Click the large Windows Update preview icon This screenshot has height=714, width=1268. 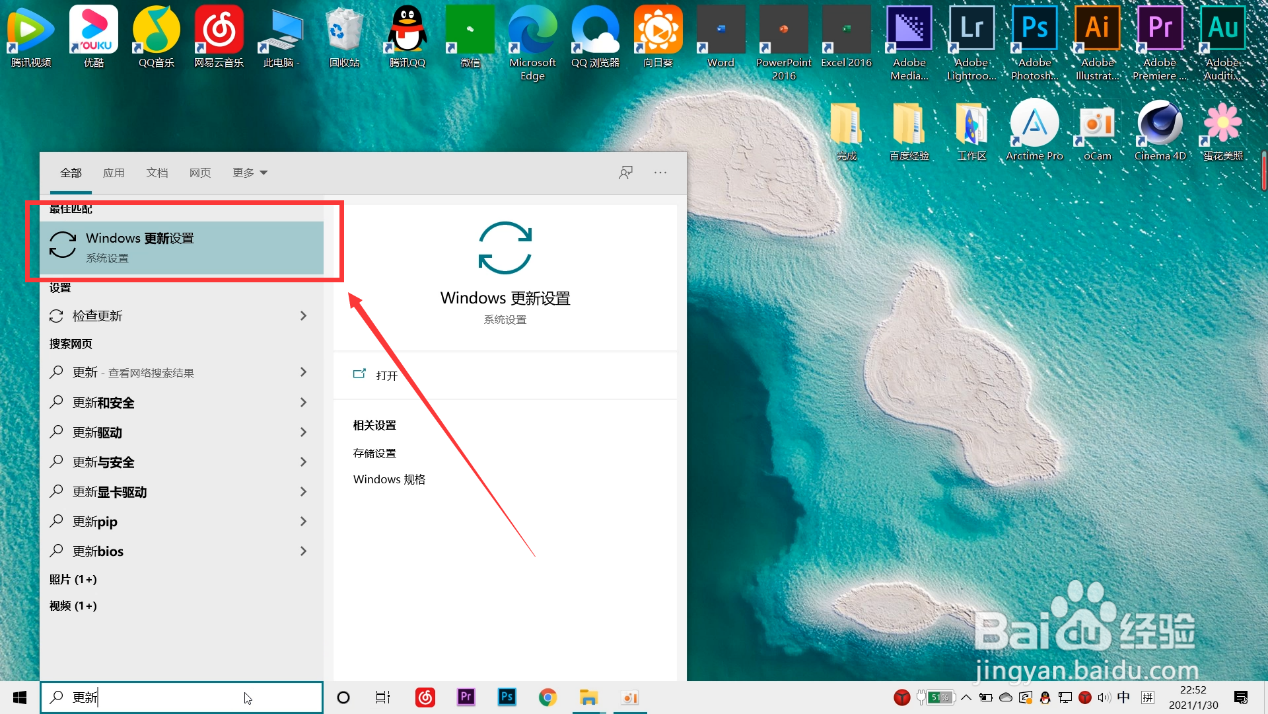[505, 247]
